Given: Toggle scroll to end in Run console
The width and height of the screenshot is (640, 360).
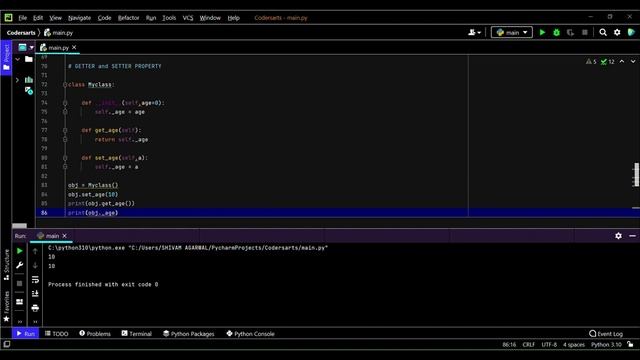Looking at the screenshot, I should click(x=35, y=293).
